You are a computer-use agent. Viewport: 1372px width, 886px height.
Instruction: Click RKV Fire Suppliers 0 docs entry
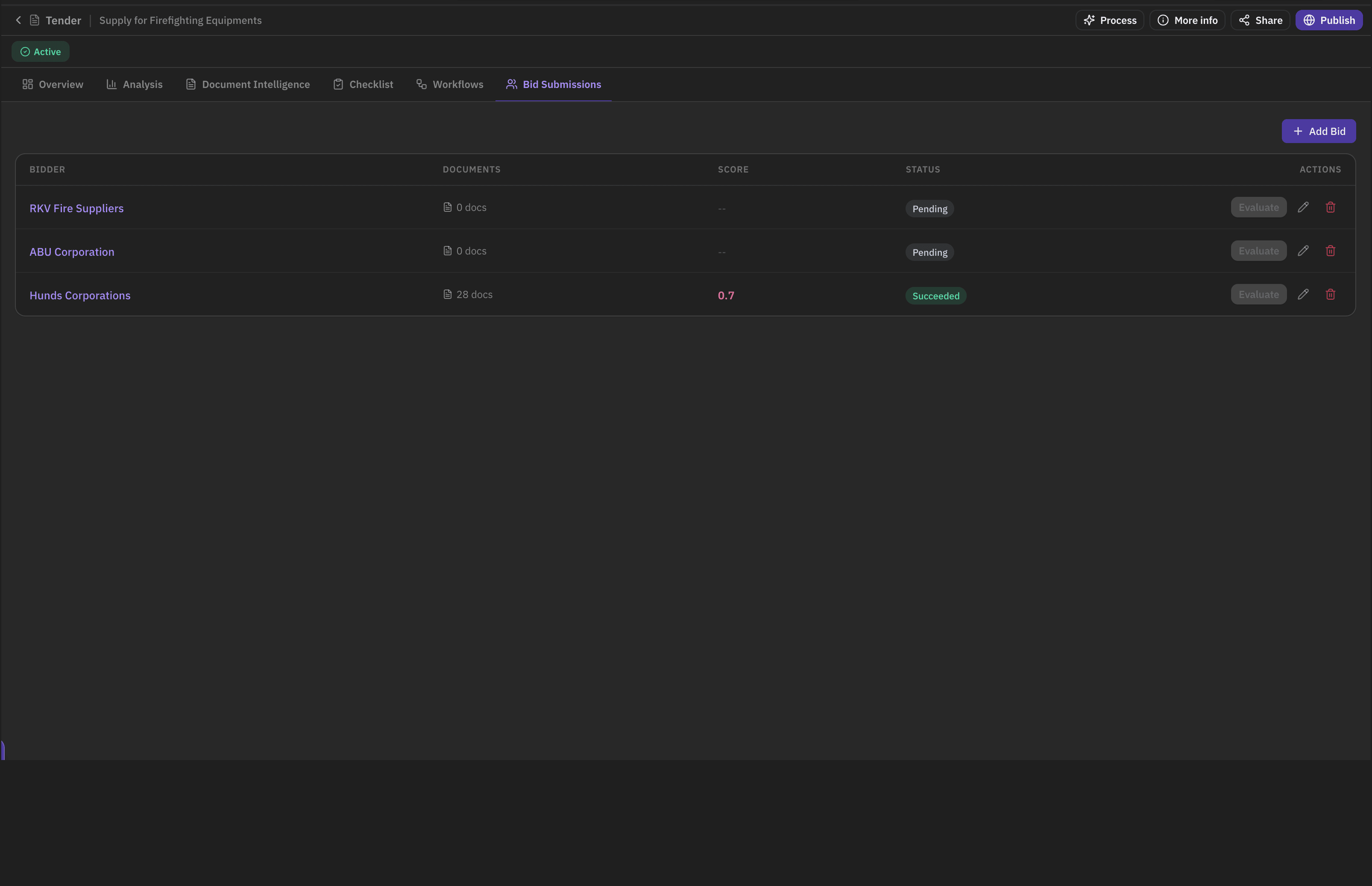pyautogui.click(x=465, y=207)
